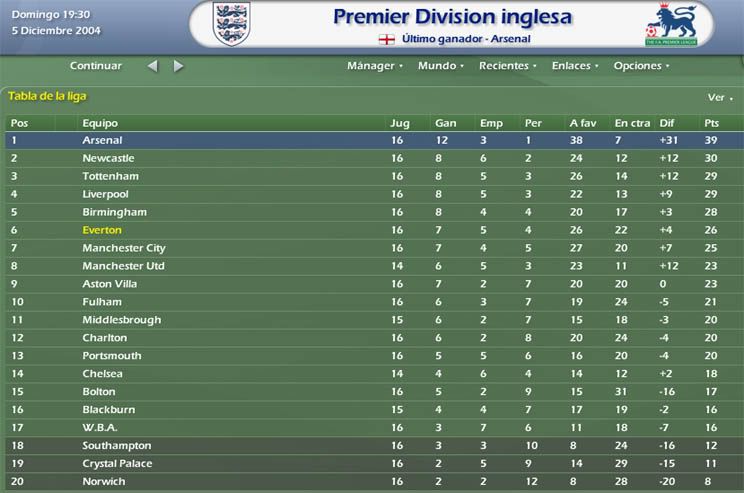Screen dimensions: 744x493
Task: Open the Mundo dropdown menu
Action: coord(440,66)
